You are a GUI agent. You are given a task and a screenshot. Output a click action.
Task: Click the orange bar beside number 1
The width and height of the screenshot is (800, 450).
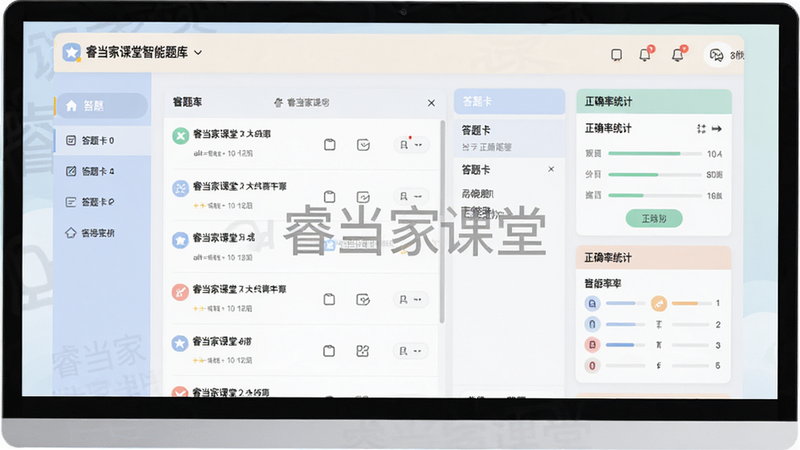(x=692, y=304)
